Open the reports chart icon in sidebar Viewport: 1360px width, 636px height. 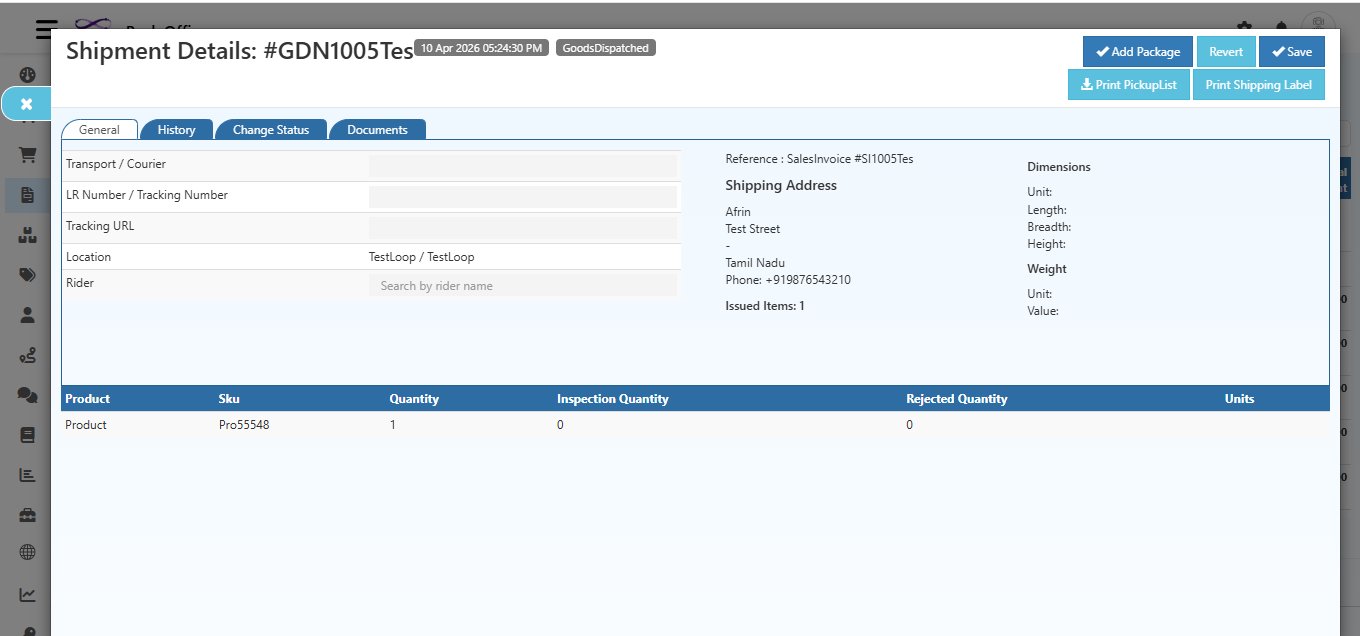tap(27, 474)
